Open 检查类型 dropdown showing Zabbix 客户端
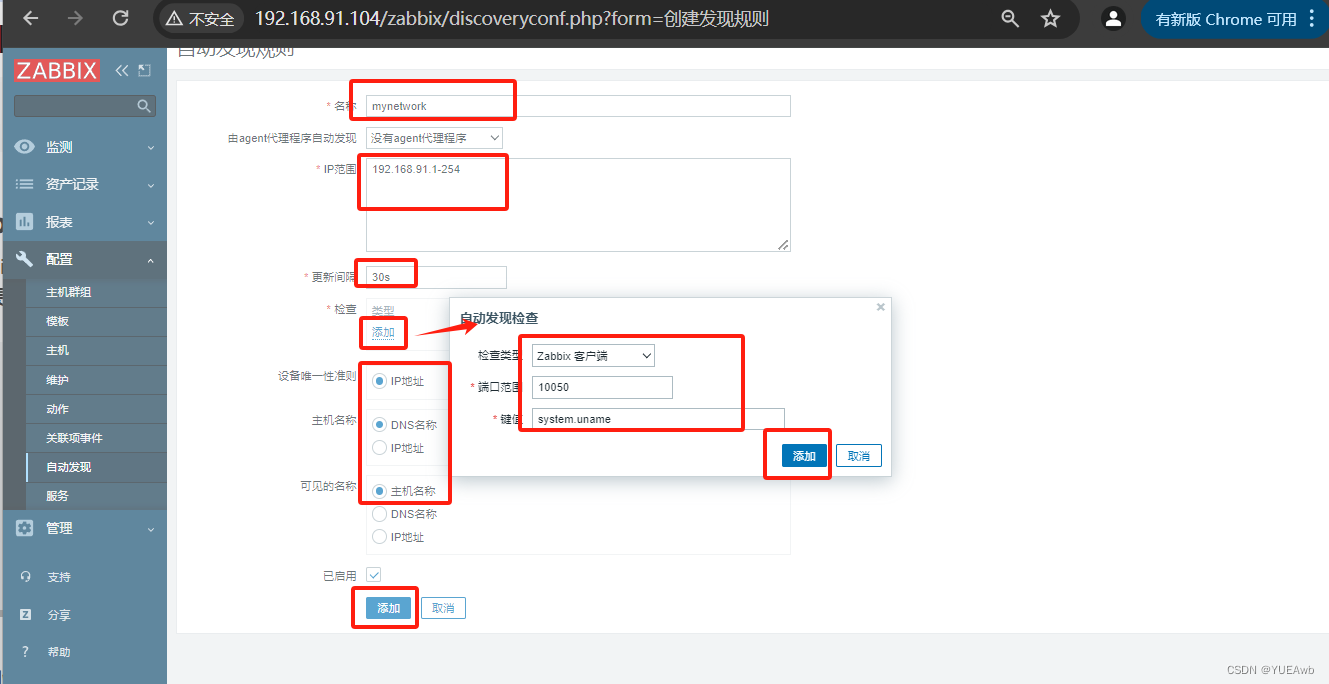Image resolution: width=1329 pixels, height=684 pixels. (x=593, y=355)
